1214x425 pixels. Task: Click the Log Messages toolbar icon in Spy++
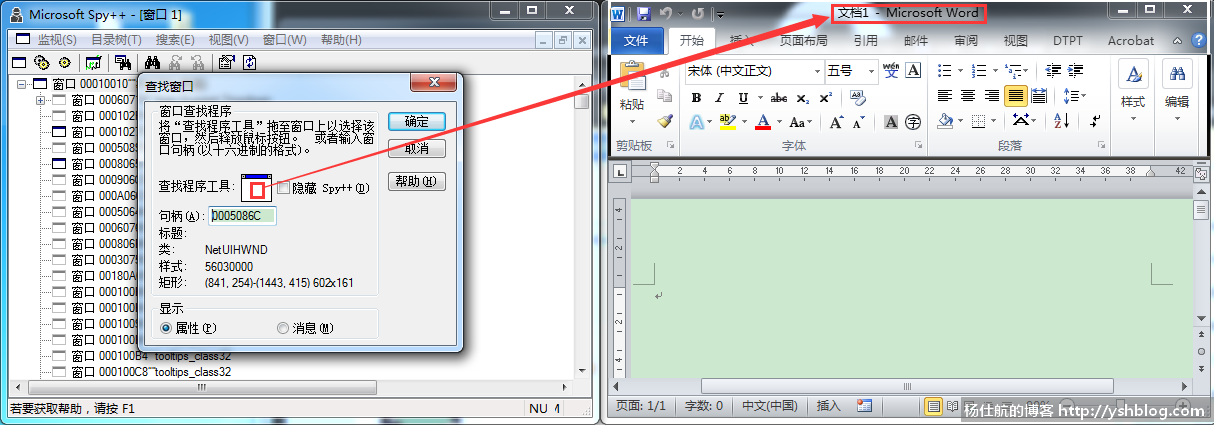click(x=93, y=62)
